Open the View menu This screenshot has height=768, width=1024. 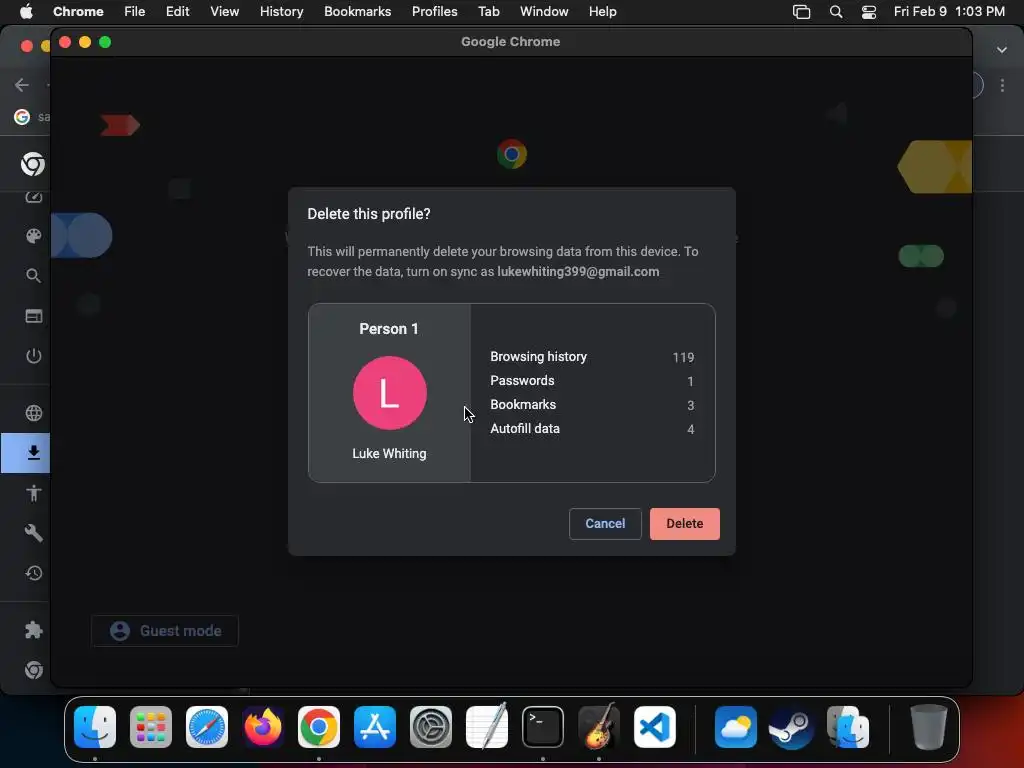coord(224,12)
